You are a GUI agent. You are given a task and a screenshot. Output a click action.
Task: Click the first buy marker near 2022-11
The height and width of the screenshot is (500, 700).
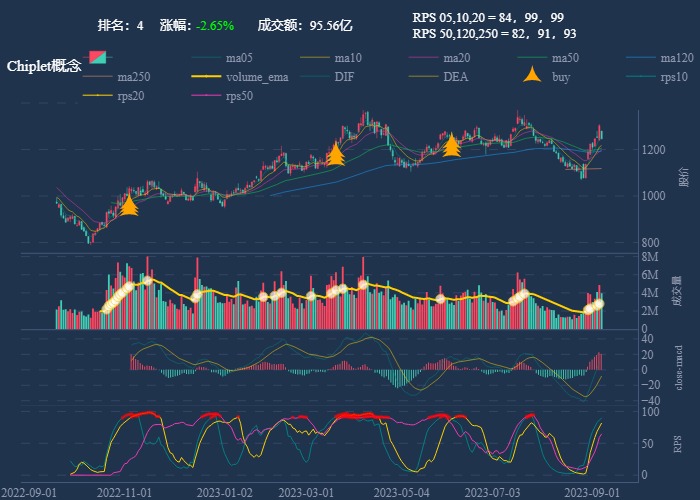tap(128, 206)
